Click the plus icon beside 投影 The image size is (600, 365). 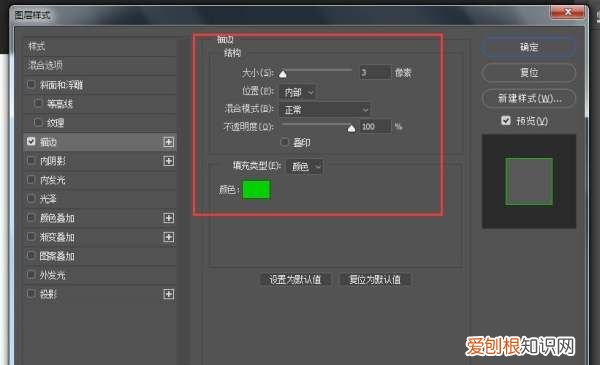168,294
